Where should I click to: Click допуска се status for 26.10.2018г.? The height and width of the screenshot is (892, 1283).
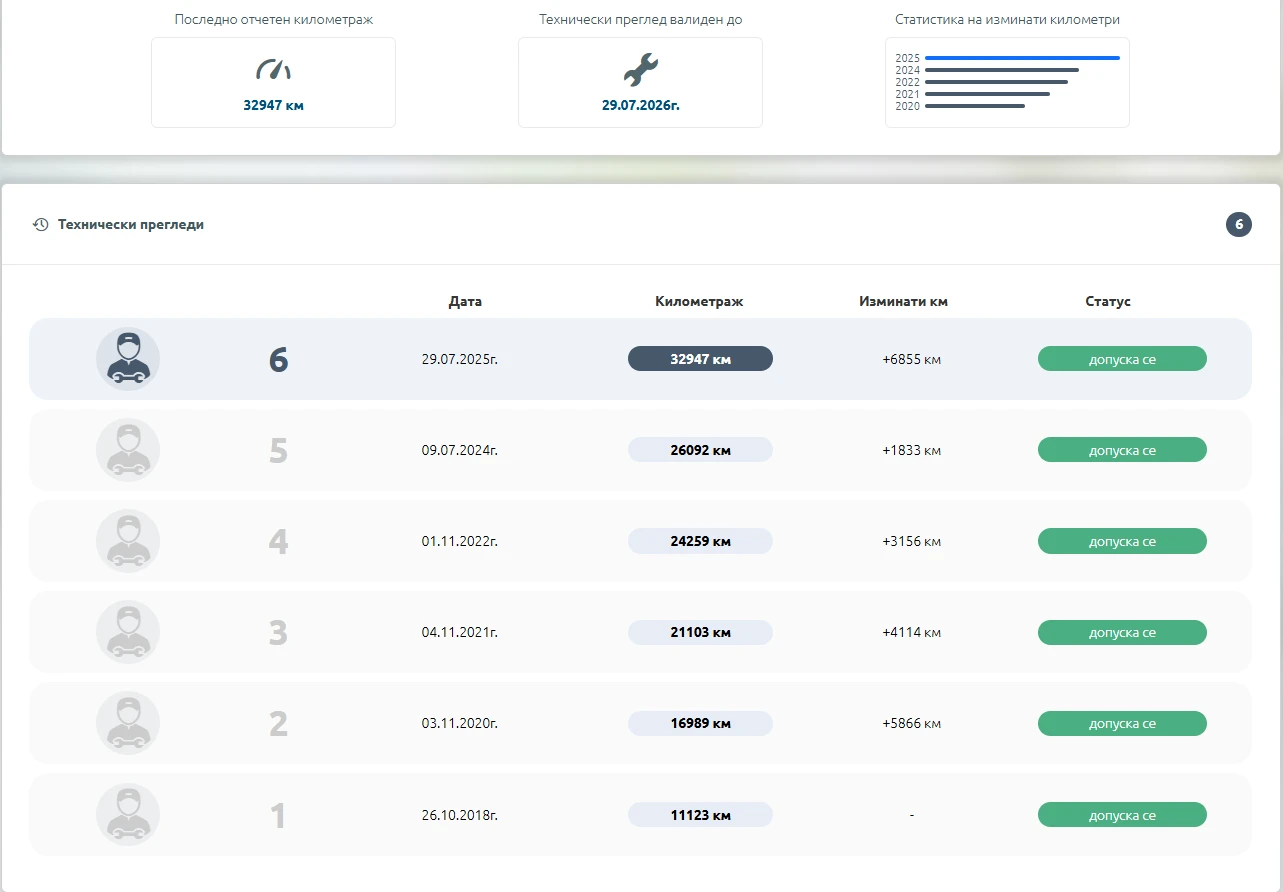(1122, 815)
